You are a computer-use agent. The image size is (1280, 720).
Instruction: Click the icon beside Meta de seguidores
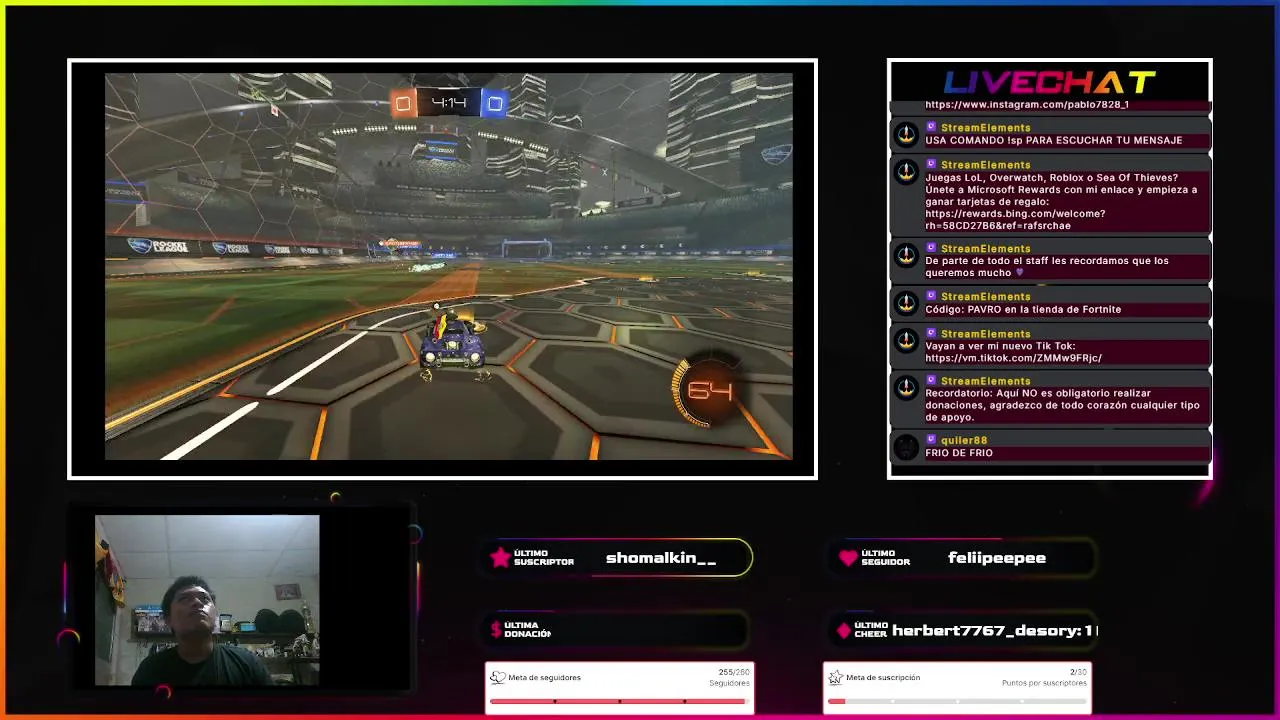pyautogui.click(x=497, y=677)
